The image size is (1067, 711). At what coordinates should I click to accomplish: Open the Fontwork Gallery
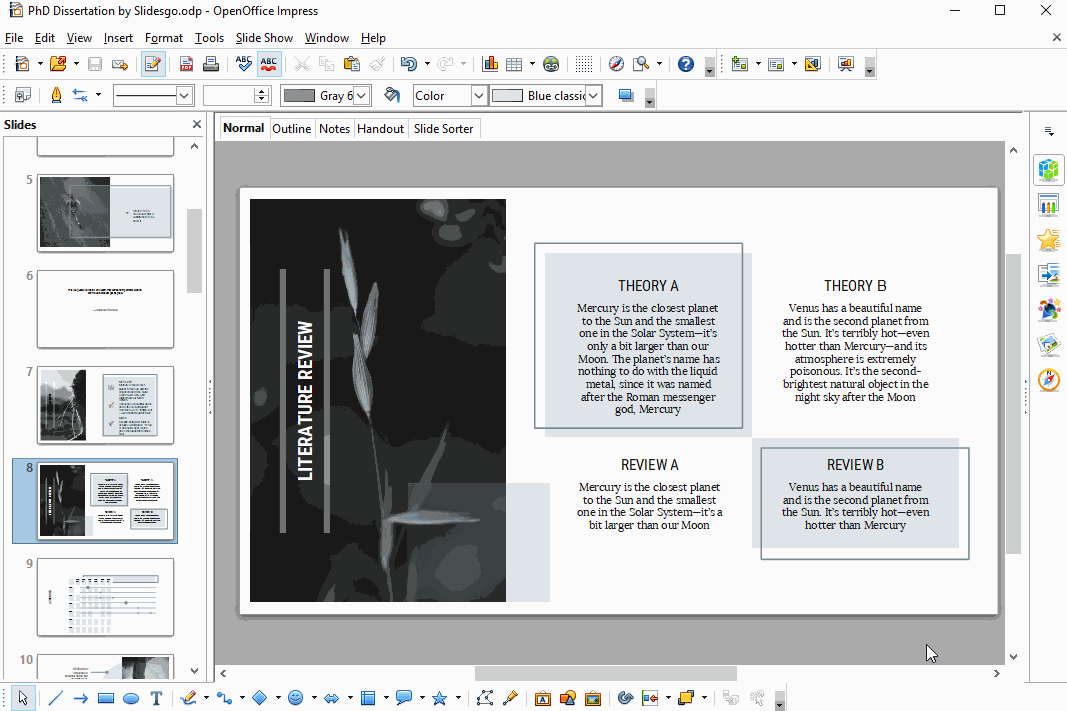click(x=543, y=698)
